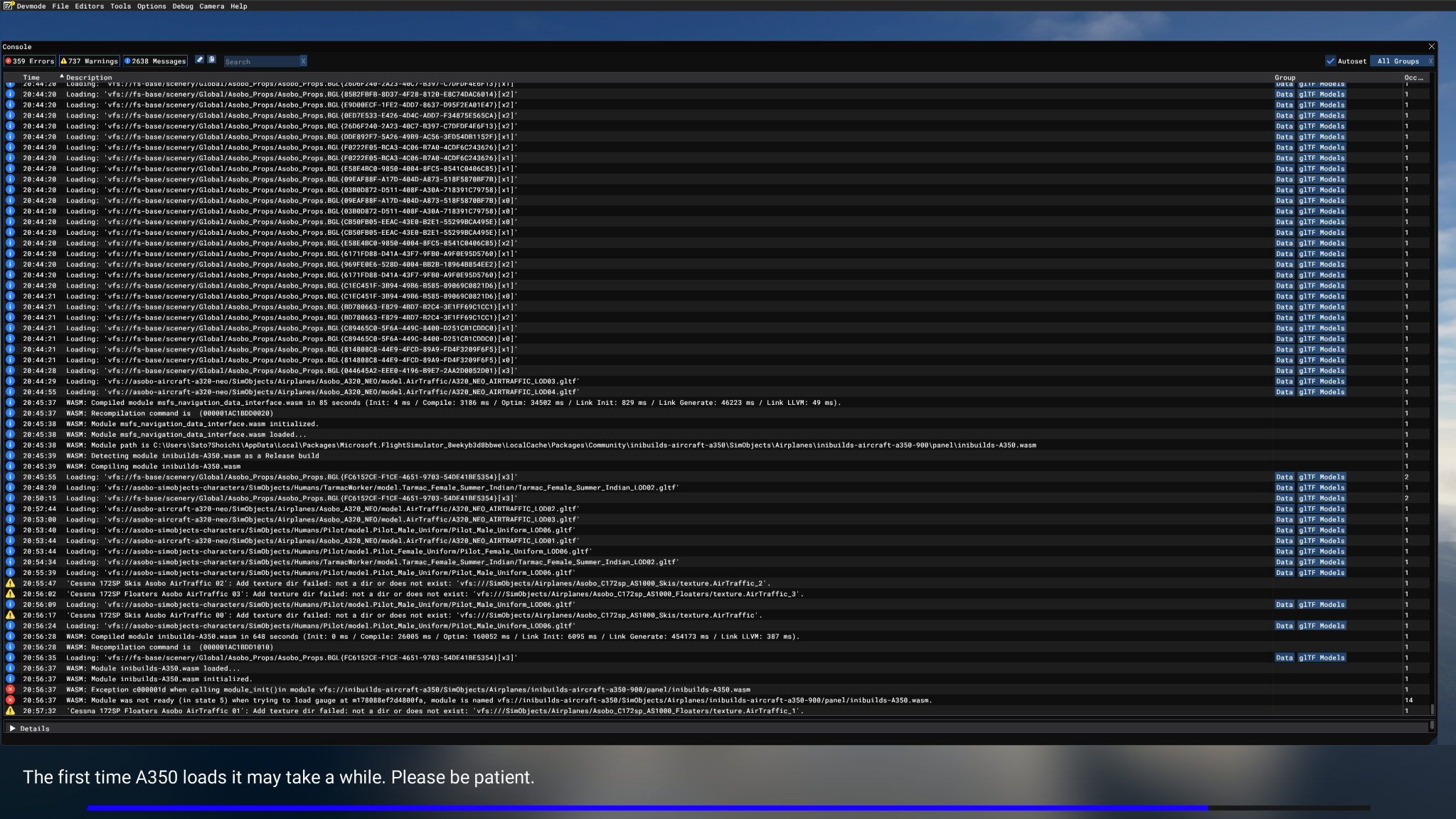Viewport: 1456px width, 819px height.
Task: Open the All Groups dropdown
Action: point(1398,61)
